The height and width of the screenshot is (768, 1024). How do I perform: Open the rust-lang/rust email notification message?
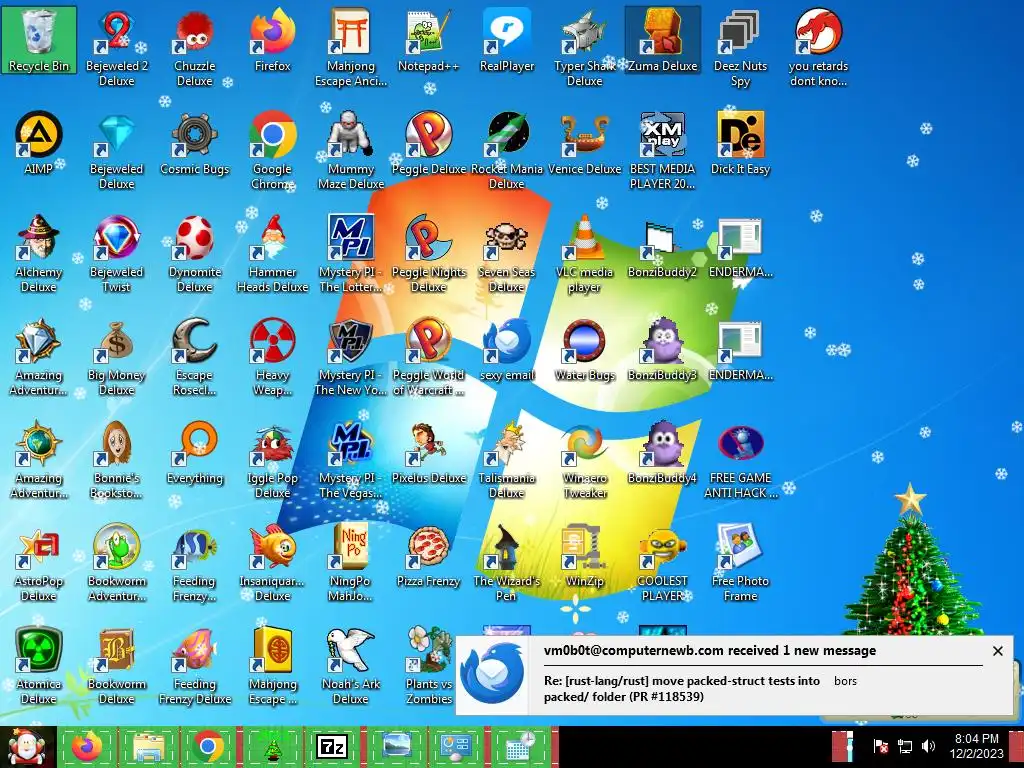(x=682, y=688)
